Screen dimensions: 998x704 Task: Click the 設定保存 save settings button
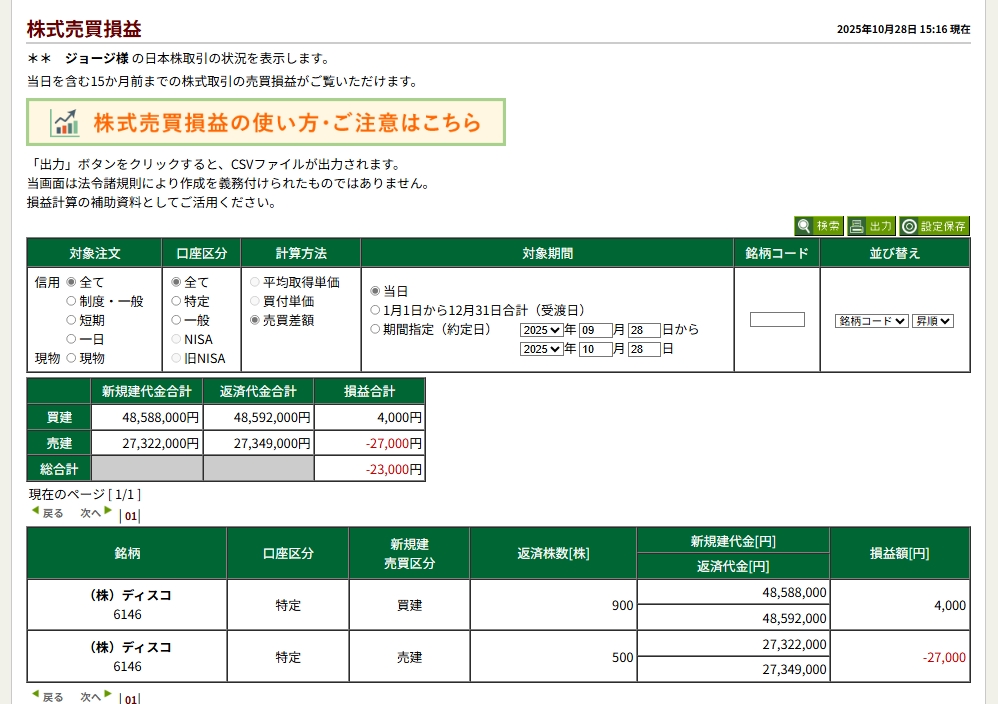[934, 226]
